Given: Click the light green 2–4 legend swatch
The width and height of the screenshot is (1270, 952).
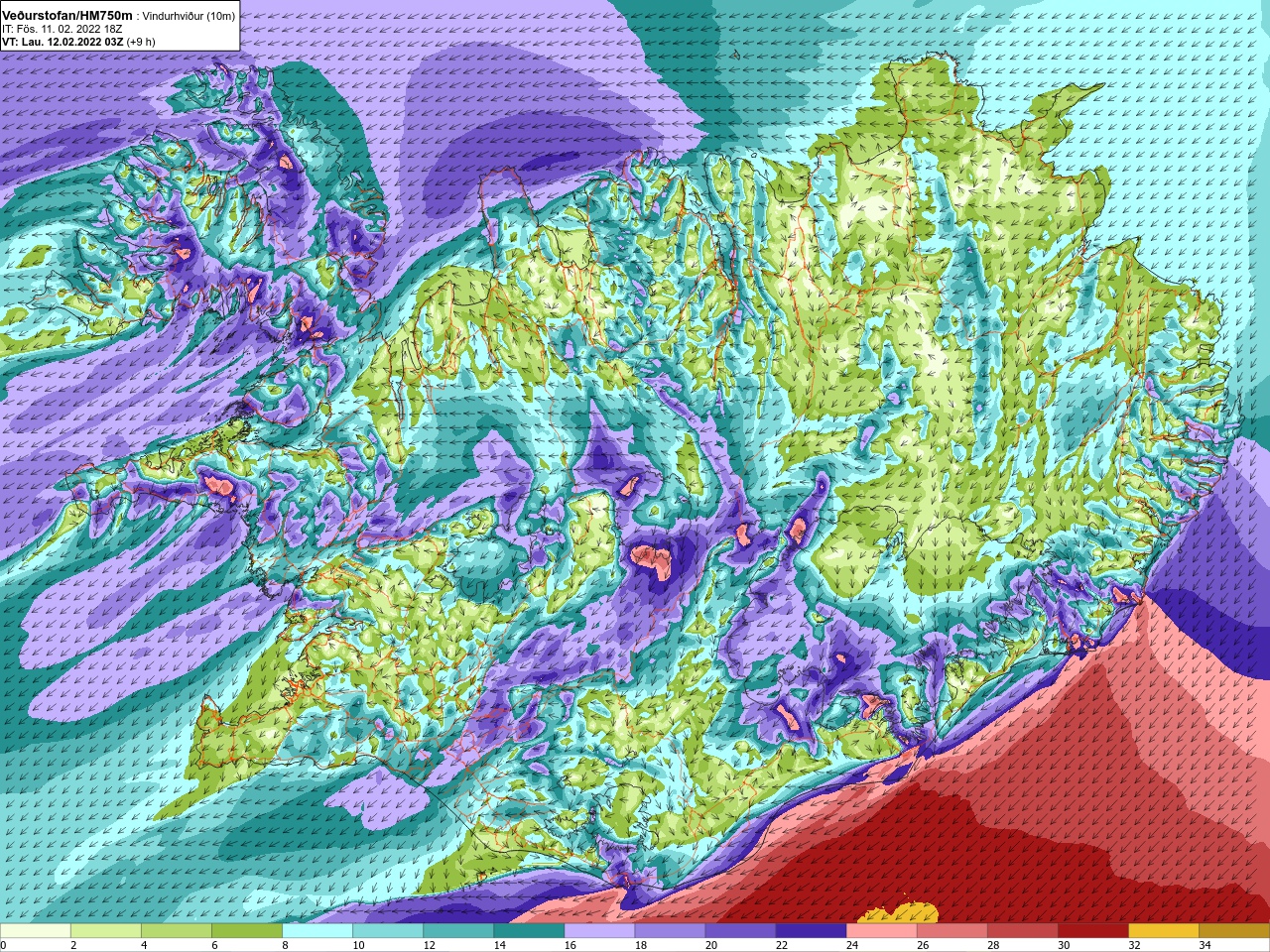Looking at the screenshot, I should (x=106, y=931).
